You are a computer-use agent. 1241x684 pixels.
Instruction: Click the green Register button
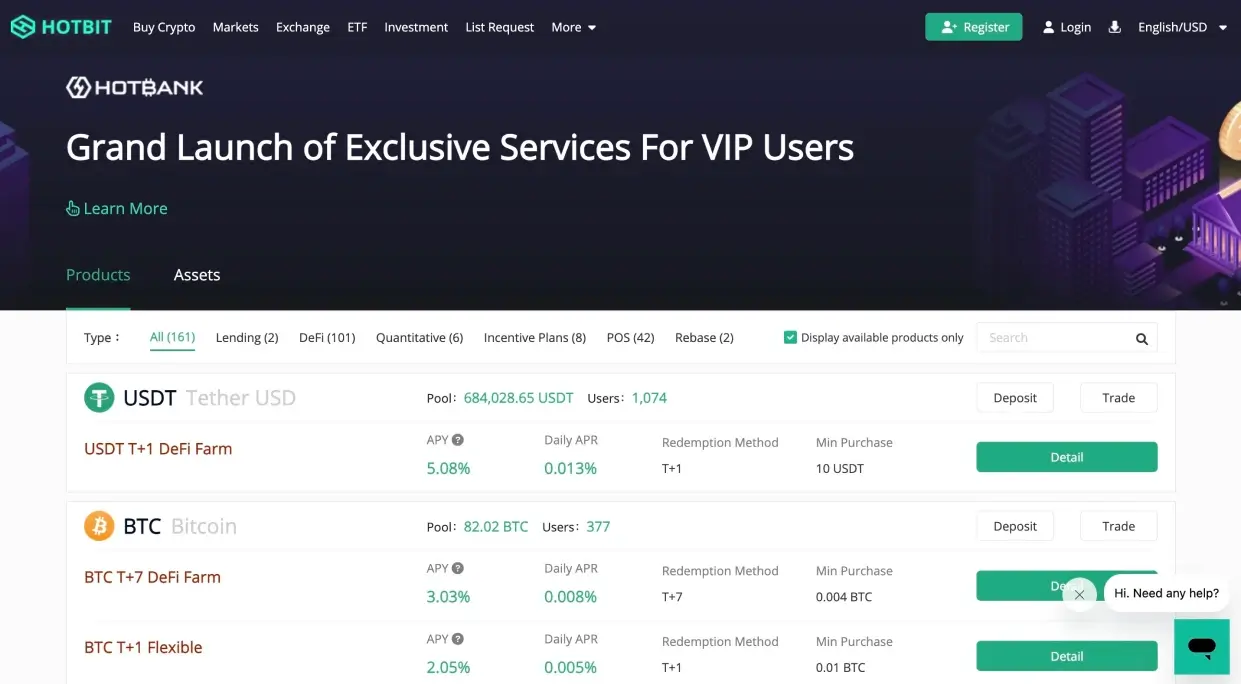pyautogui.click(x=973, y=27)
